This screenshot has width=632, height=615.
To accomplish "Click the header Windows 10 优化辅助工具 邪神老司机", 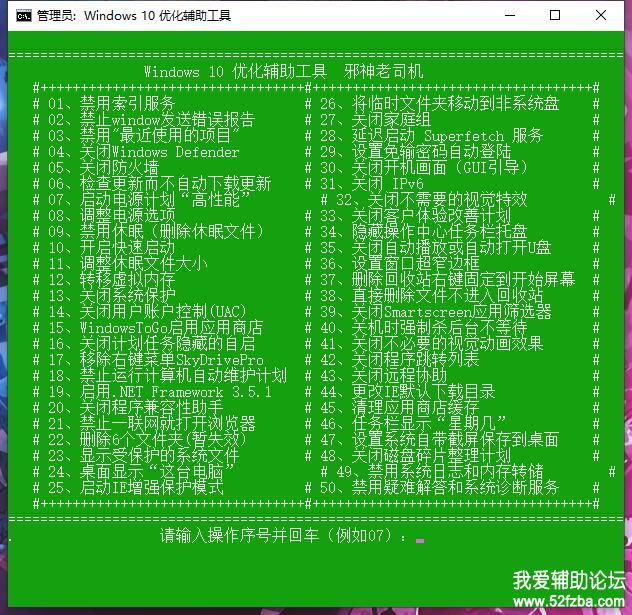I will (x=284, y=72).
